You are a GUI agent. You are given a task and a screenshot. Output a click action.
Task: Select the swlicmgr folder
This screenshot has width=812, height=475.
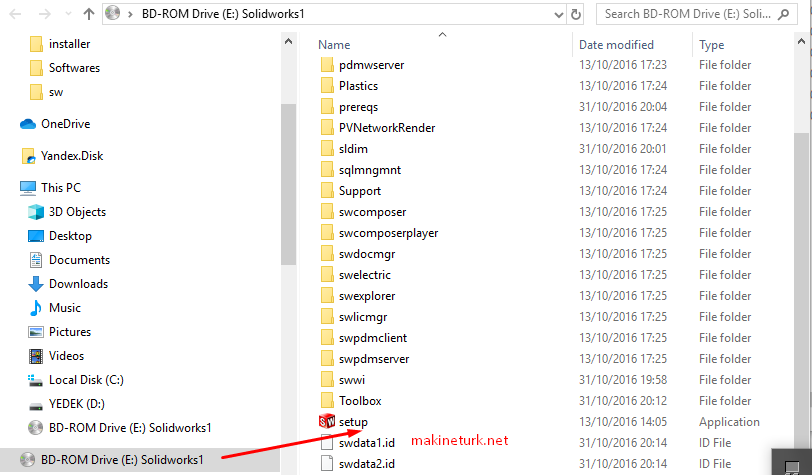pos(363,317)
